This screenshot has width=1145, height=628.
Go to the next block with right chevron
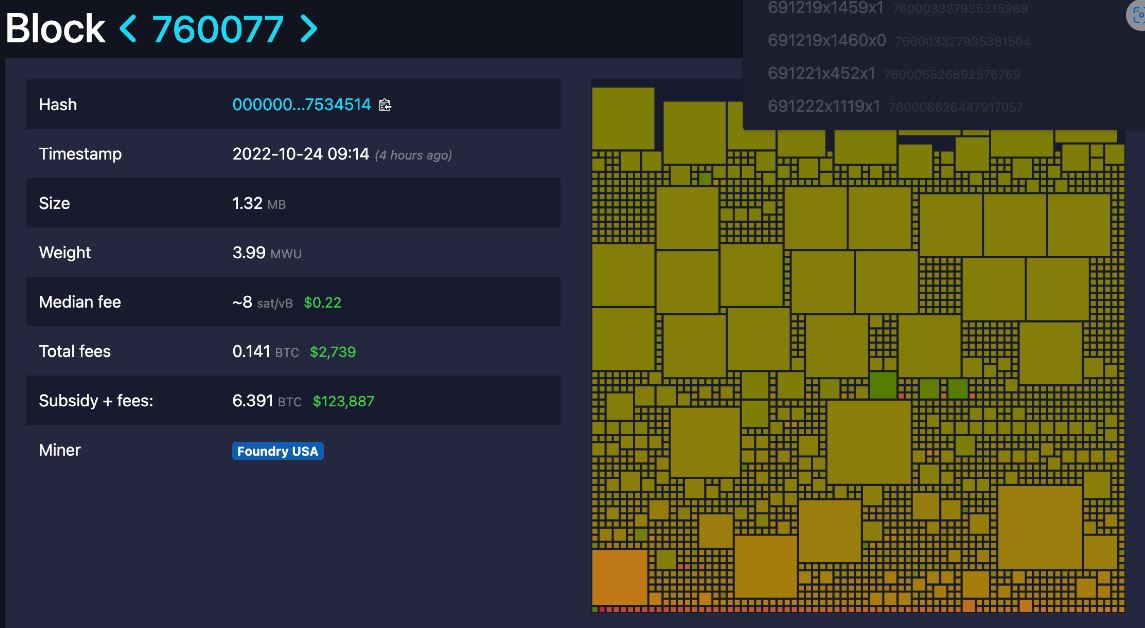[x=309, y=29]
